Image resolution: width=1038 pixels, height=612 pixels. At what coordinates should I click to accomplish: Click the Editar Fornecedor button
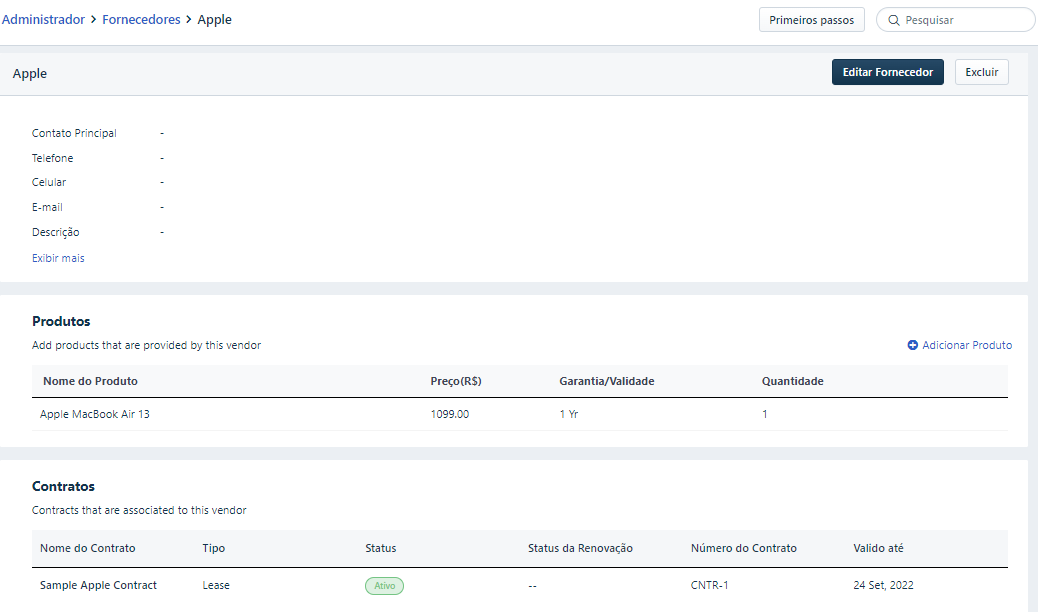click(x=888, y=72)
